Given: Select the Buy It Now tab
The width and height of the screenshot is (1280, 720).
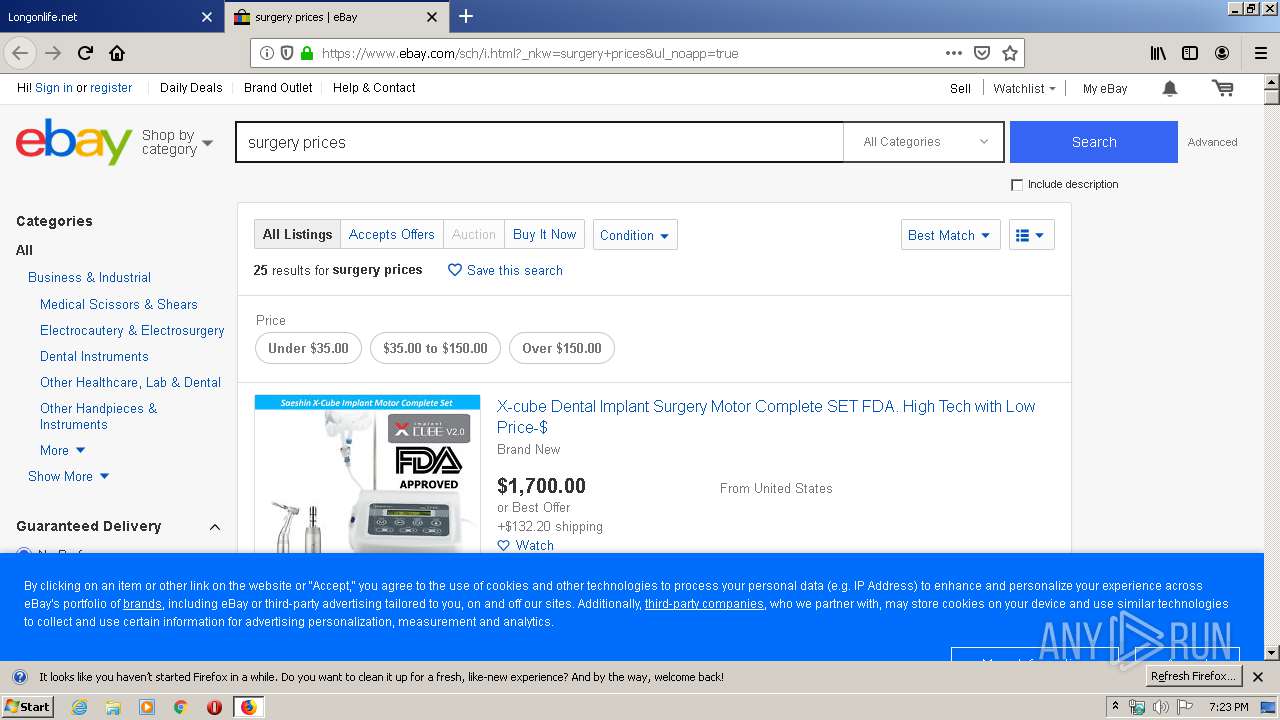Looking at the screenshot, I should [x=544, y=234].
